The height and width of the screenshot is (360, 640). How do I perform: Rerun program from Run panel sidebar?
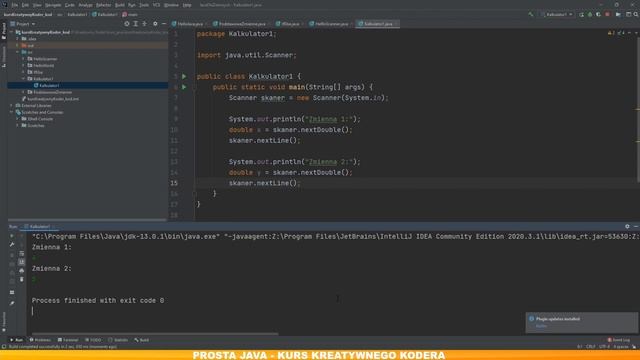12,236
